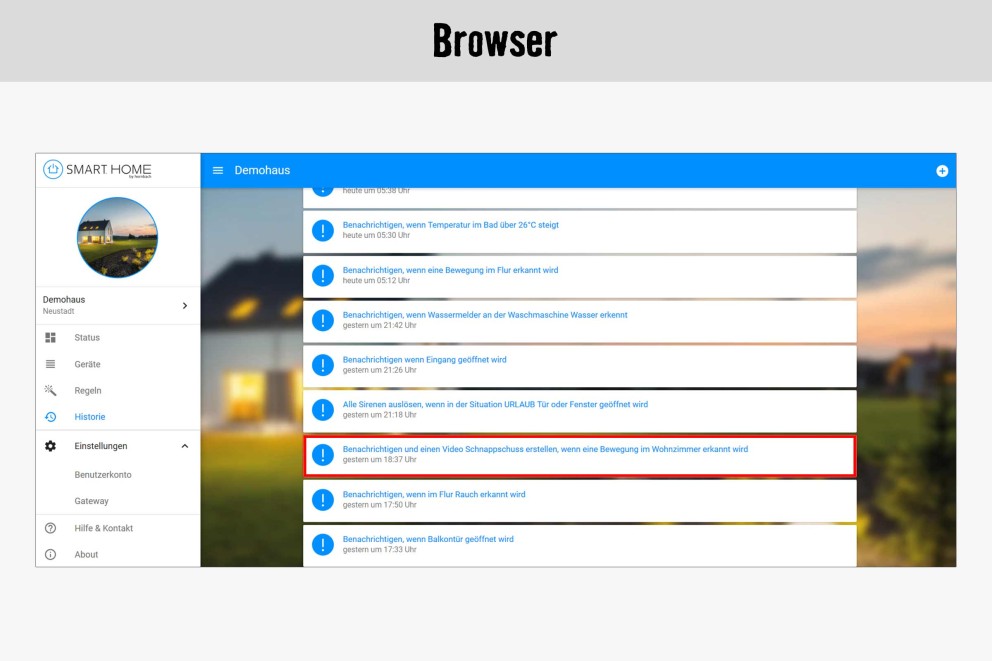
Task: Click the Demohaus title in blue header
Action: pos(262,170)
